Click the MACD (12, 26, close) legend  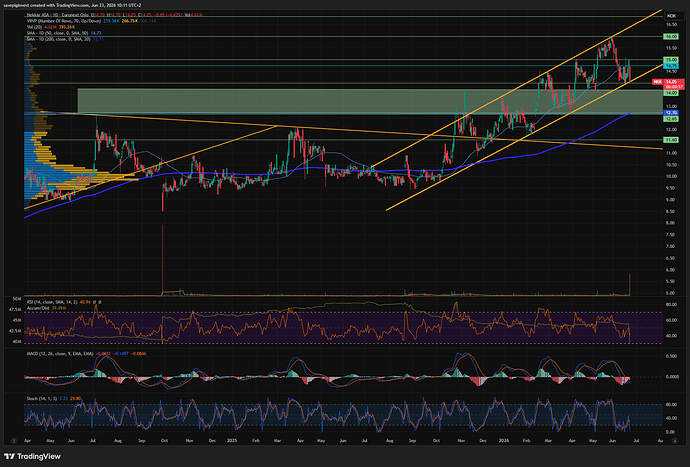point(59,353)
